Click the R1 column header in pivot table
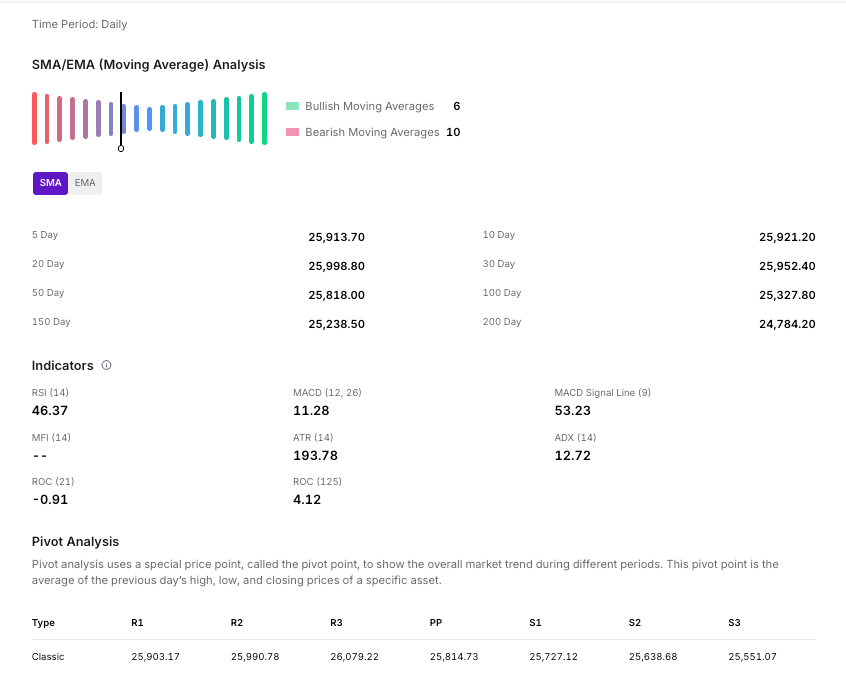 coord(137,623)
